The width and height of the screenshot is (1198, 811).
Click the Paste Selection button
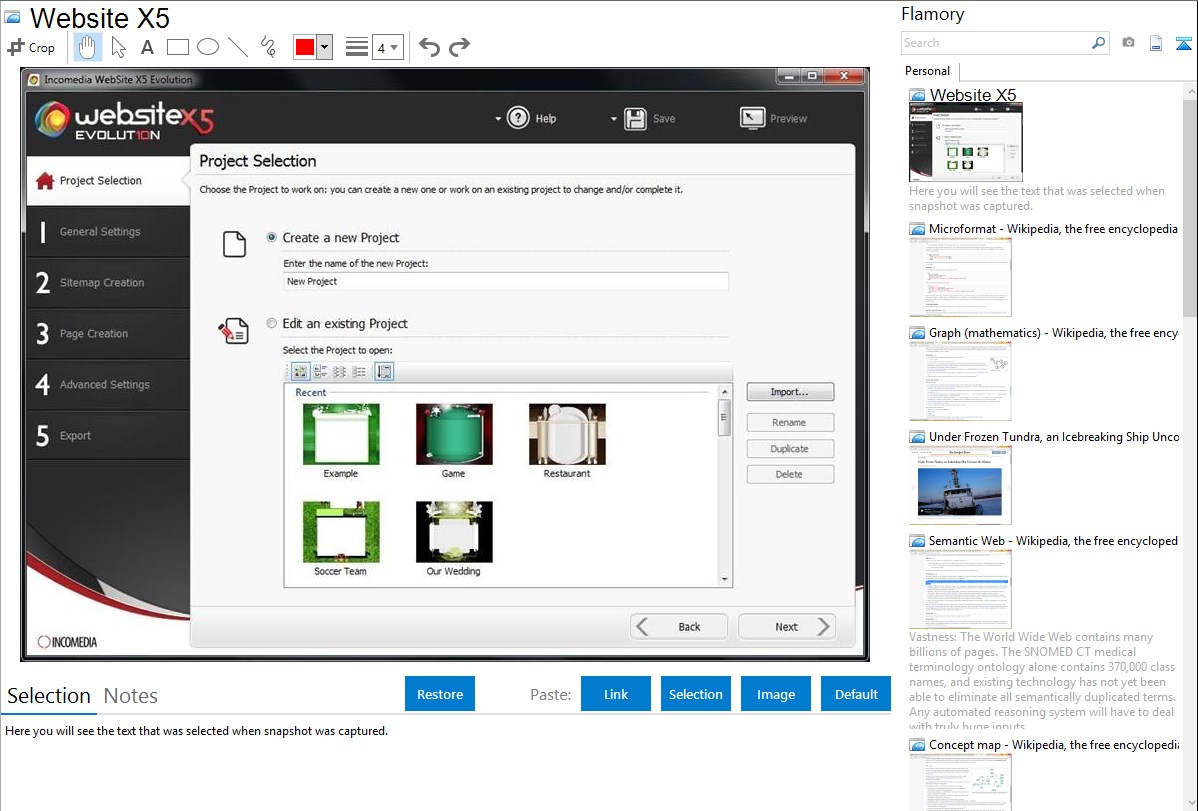point(696,694)
